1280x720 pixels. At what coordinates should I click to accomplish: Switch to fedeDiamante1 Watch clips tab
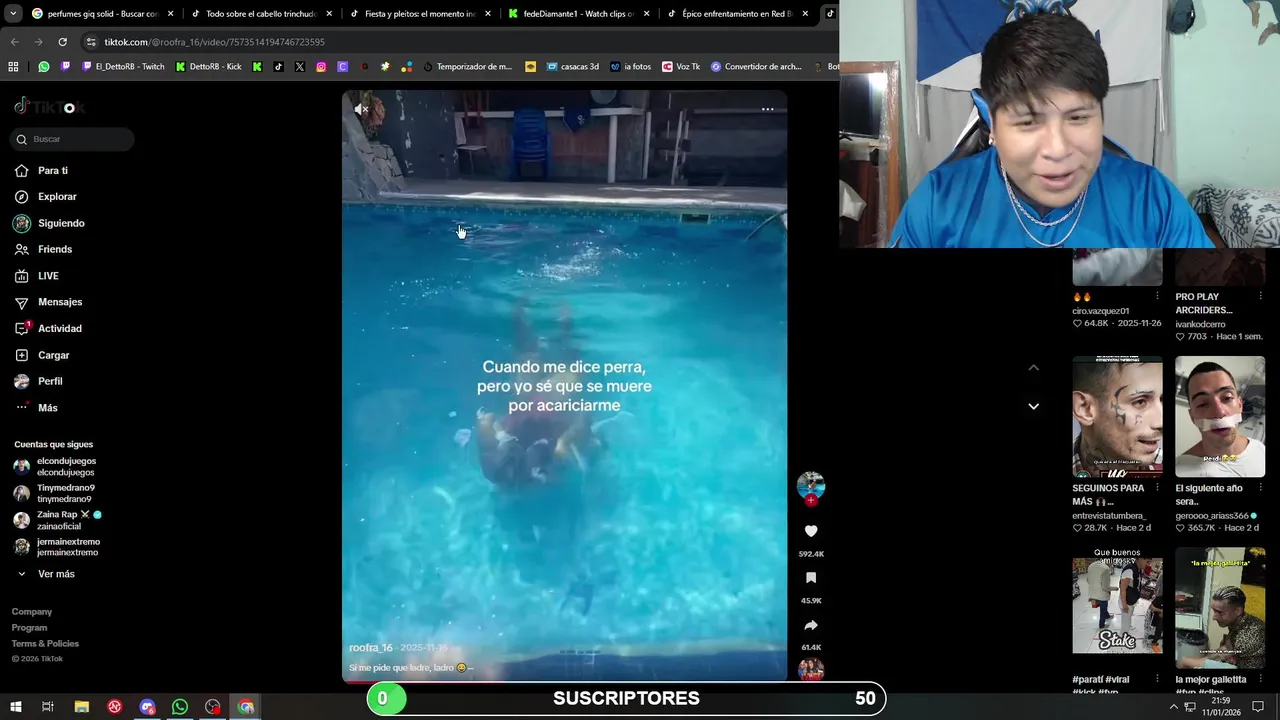pos(578,14)
